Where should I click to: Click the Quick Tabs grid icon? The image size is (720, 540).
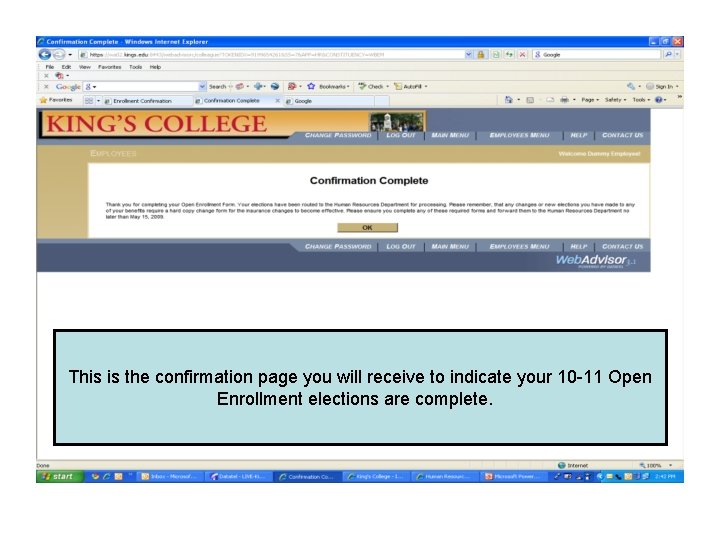[89, 101]
